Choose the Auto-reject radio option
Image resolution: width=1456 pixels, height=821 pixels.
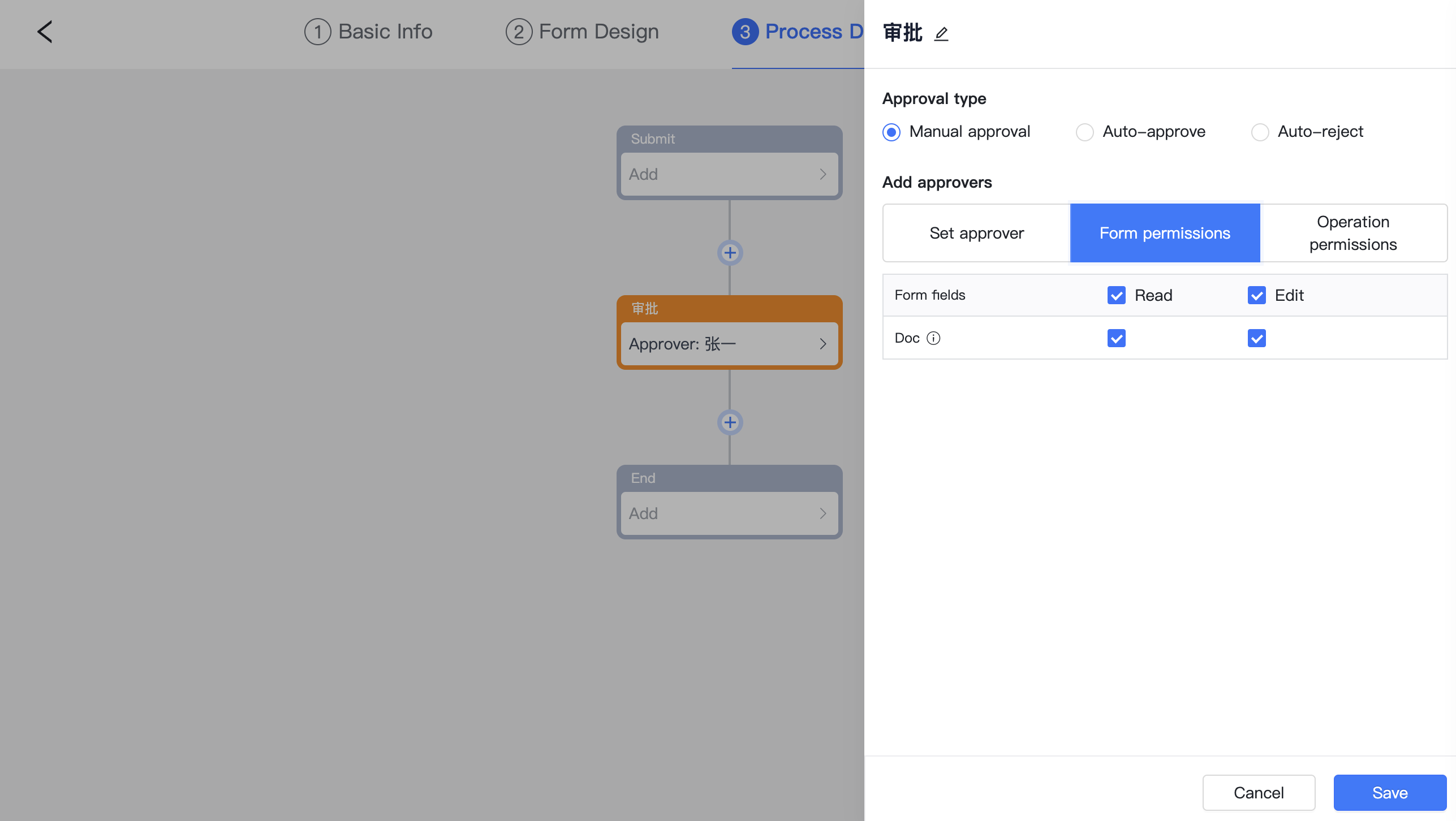click(1260, 132)
